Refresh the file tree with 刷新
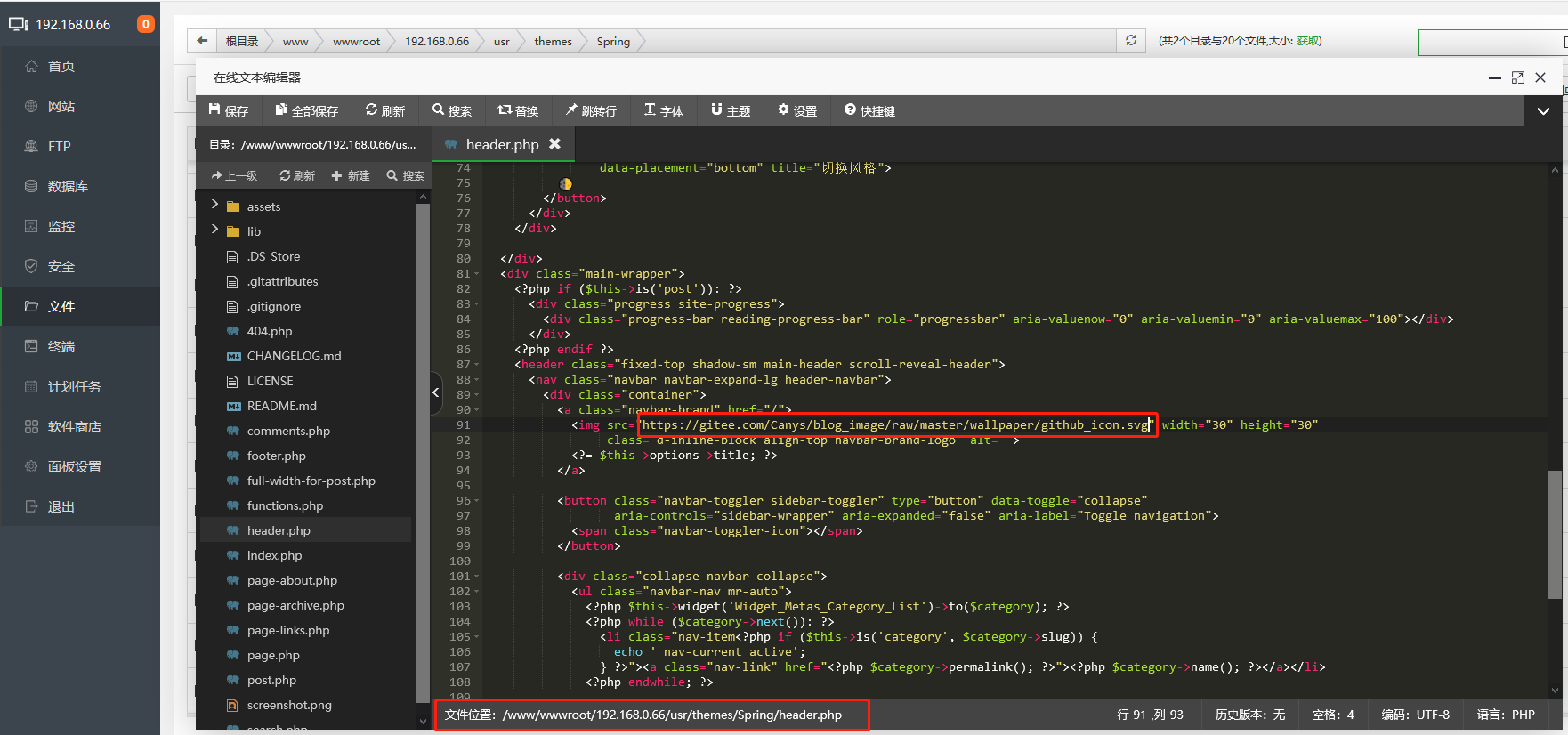 pyautogui.click(x=297, y=175)
